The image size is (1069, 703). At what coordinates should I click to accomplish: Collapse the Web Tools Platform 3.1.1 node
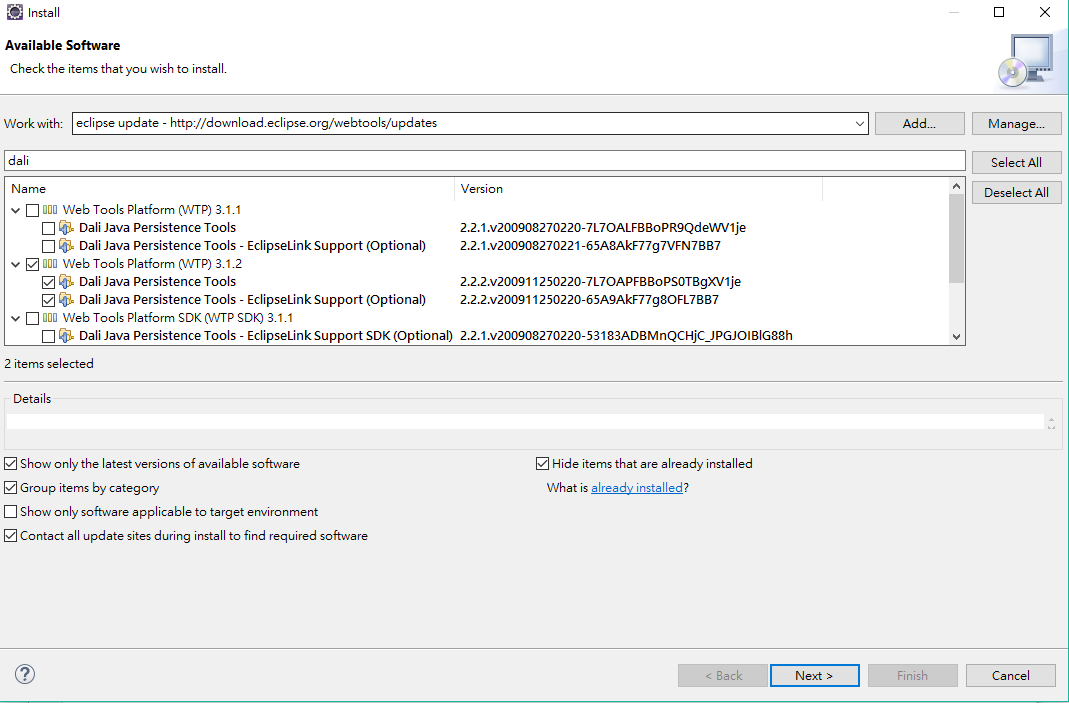coord(16,210)
